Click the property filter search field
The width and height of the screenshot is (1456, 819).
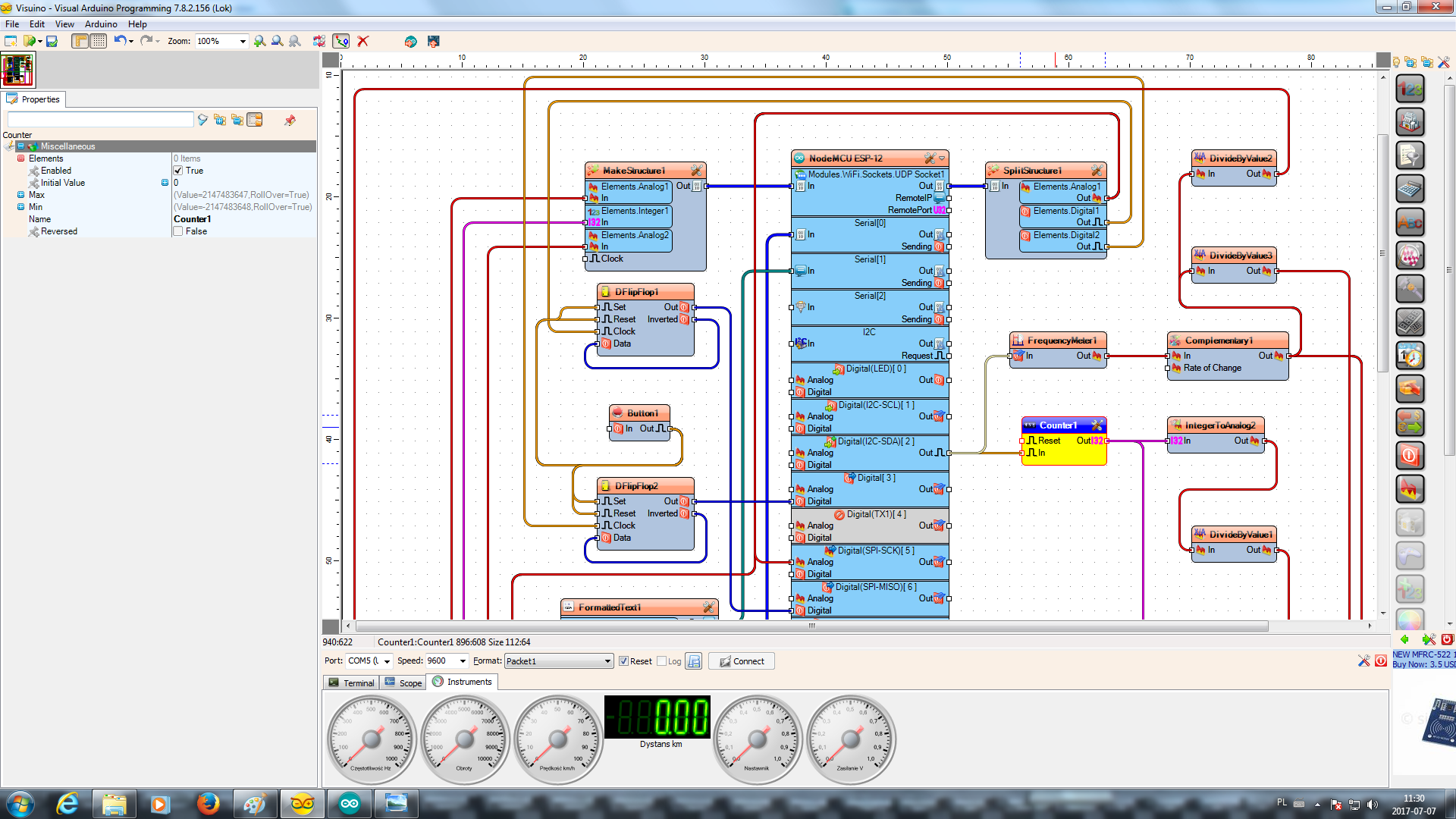coord(100,120)
